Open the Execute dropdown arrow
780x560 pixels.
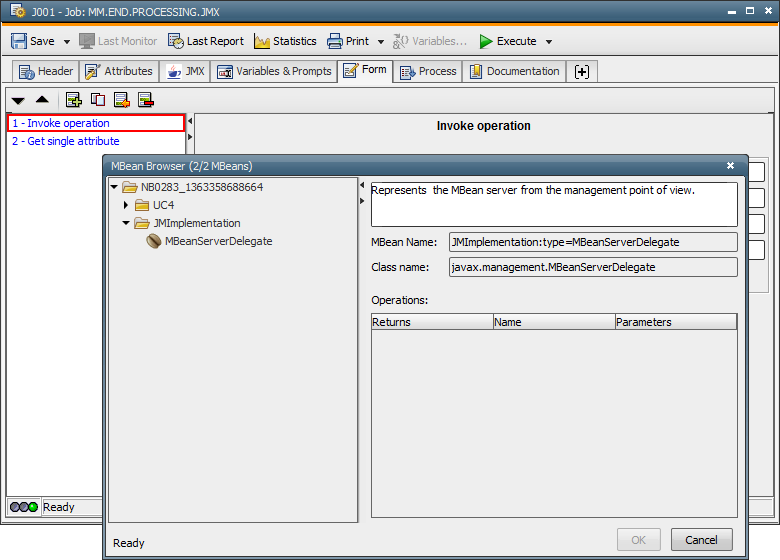549,42
